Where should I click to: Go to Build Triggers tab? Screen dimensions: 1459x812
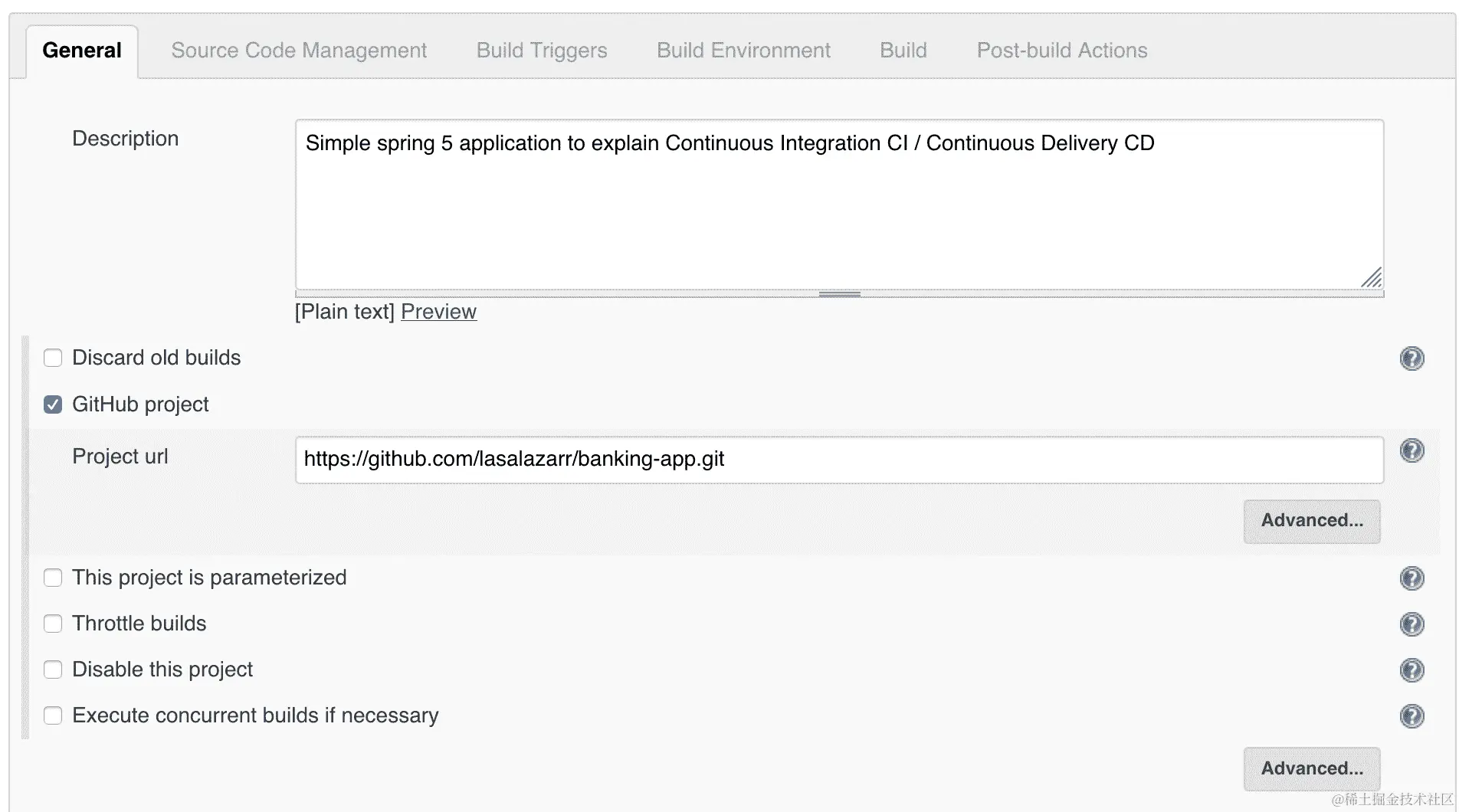541,51
